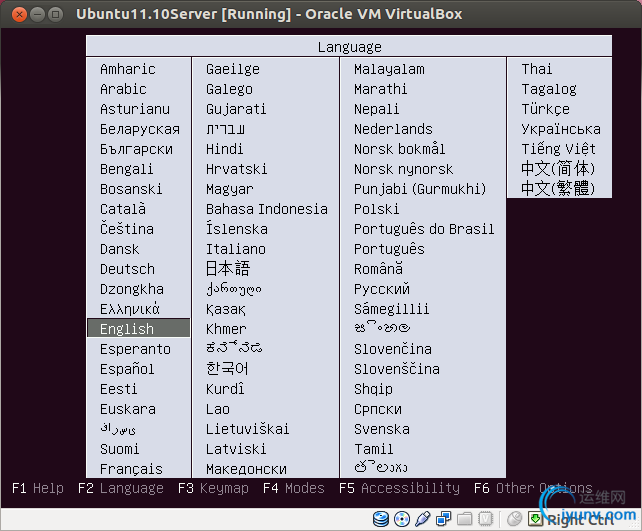The image size is (642, 531).
Task: Minimize the VirtualBox window
Action: [37, 14]
